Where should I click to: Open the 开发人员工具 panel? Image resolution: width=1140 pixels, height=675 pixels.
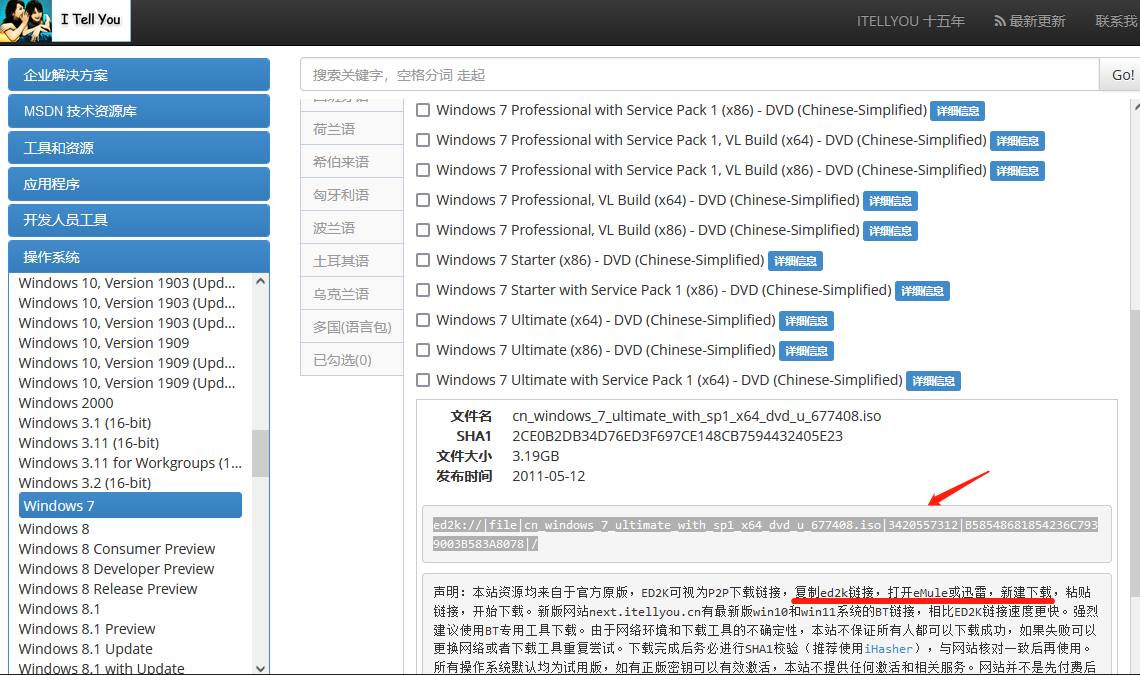pyautogui.click(x=138, y=220)
